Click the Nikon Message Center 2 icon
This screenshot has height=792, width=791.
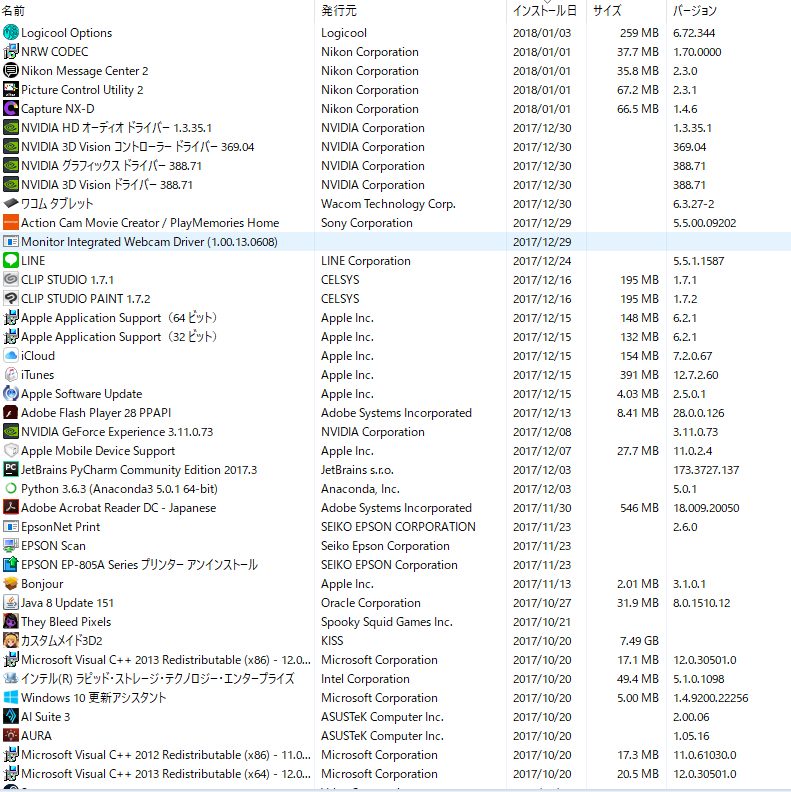(11, 71)
